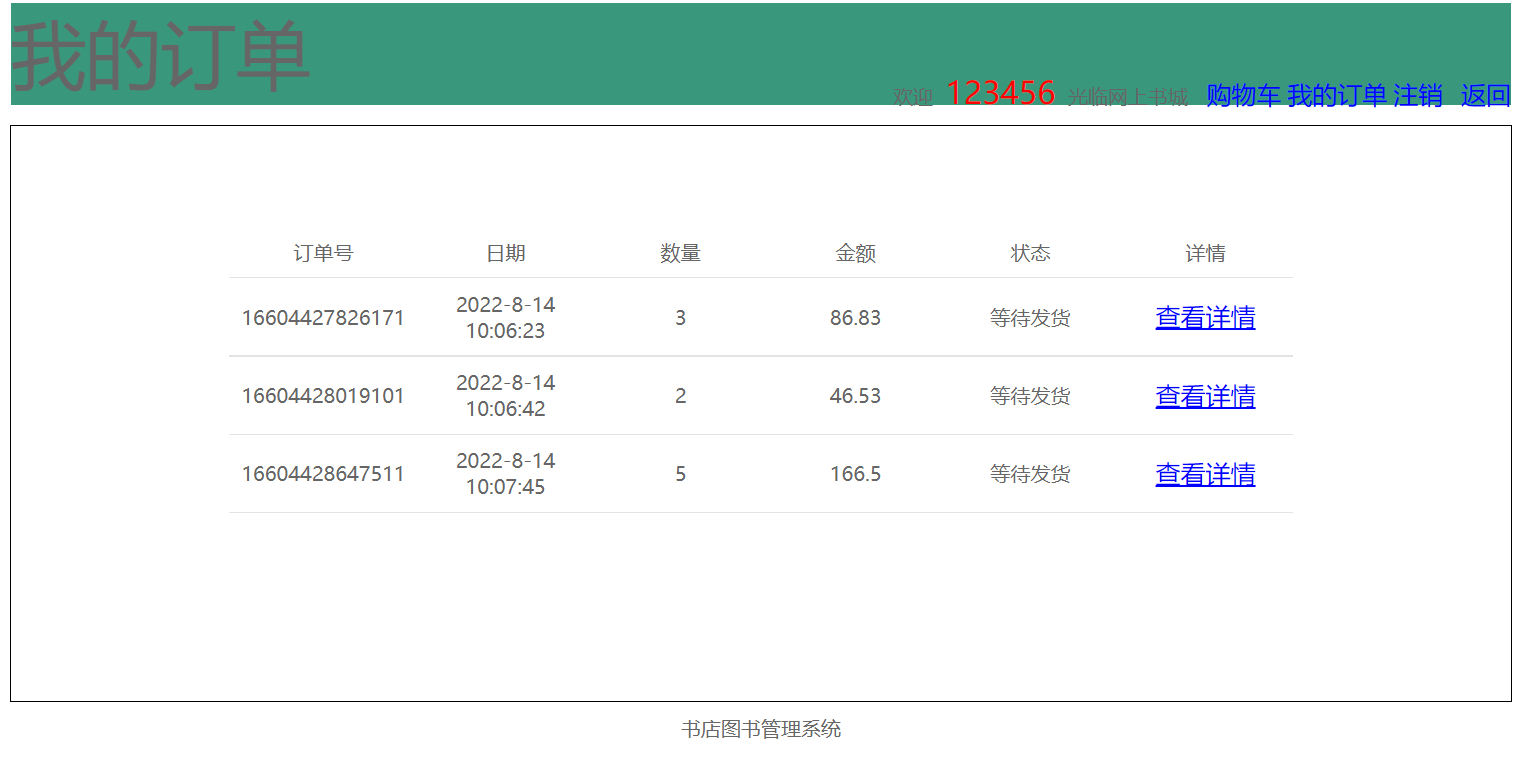Click the 详情 column header
Viewport: 1526px width, 778px height.
1205,253
